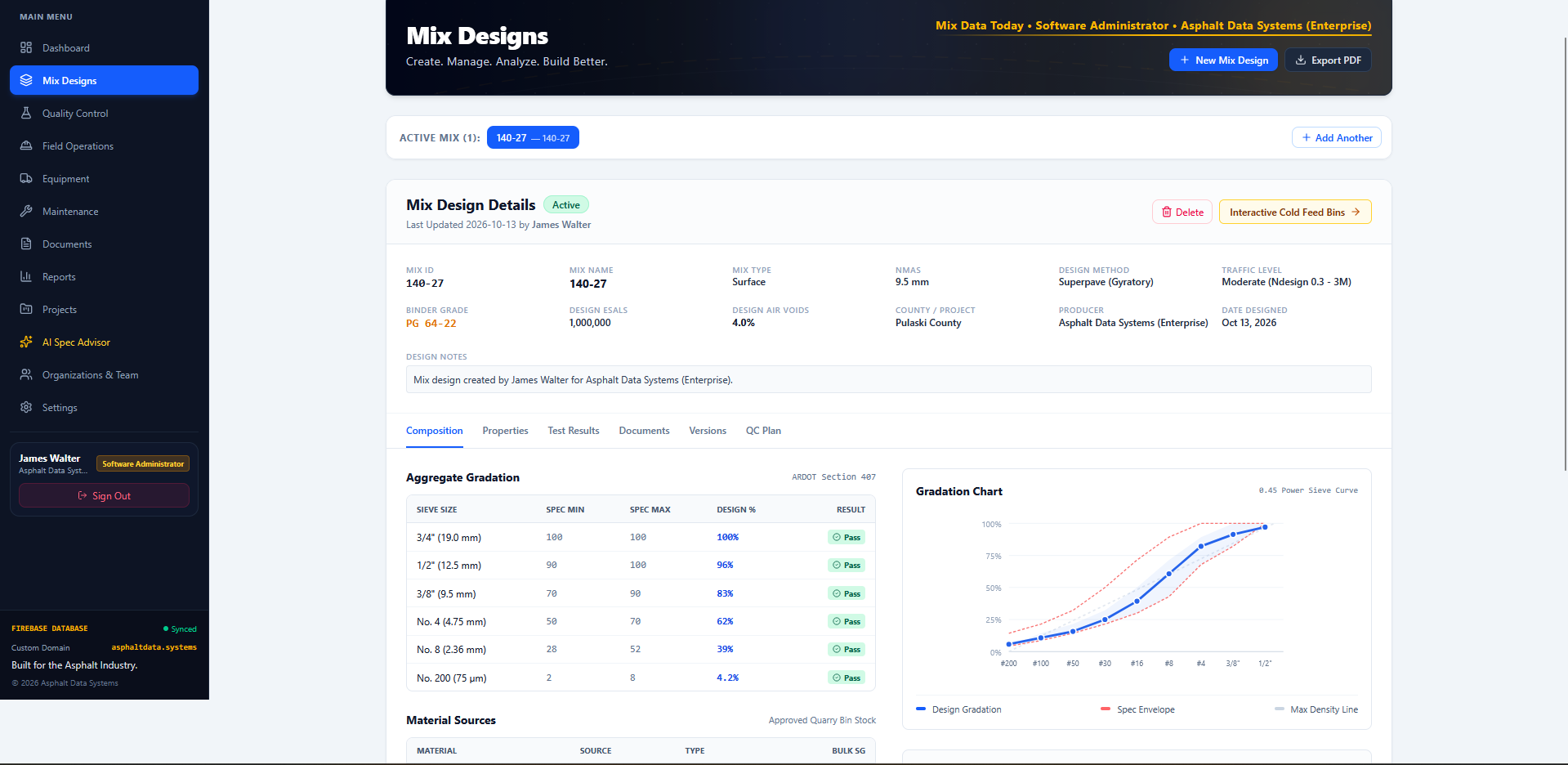Click the 96% design value for 1/2" sieve
This screenshot has height=765, width=1568.
[x=725, y=565]
